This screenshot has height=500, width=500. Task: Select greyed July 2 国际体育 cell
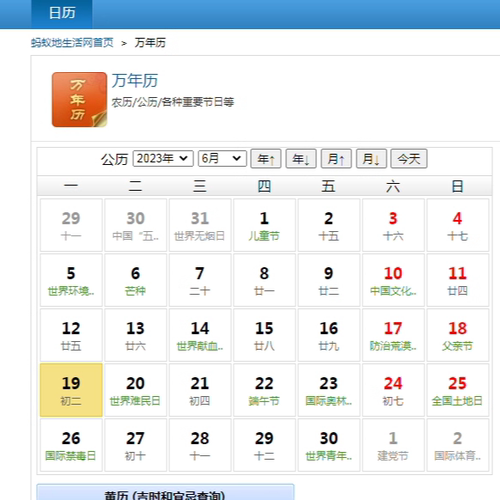tap(458, 445)
